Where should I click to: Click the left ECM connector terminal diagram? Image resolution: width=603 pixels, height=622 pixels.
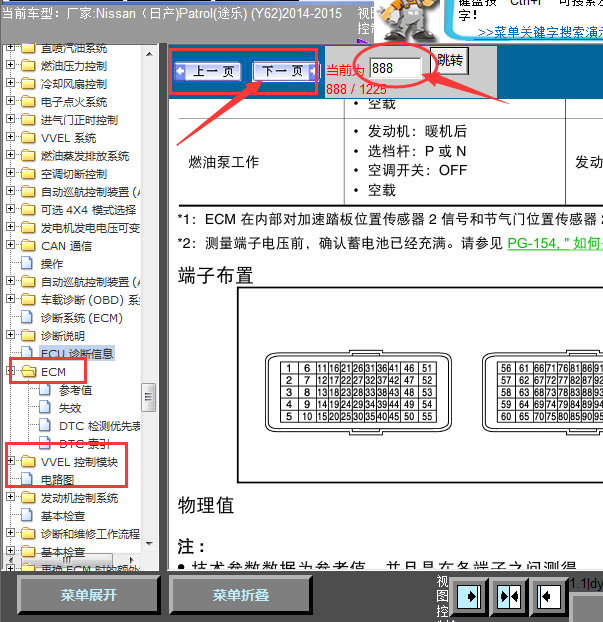point(358,392)
